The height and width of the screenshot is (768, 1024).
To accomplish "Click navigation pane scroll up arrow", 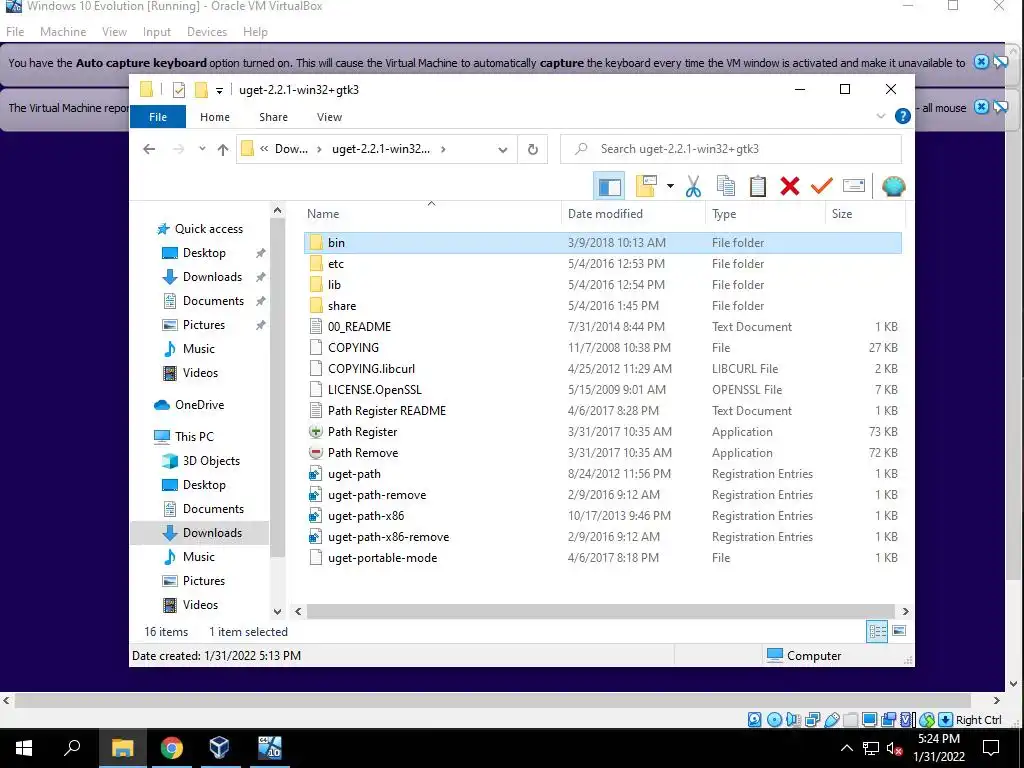I will point(278,210).
